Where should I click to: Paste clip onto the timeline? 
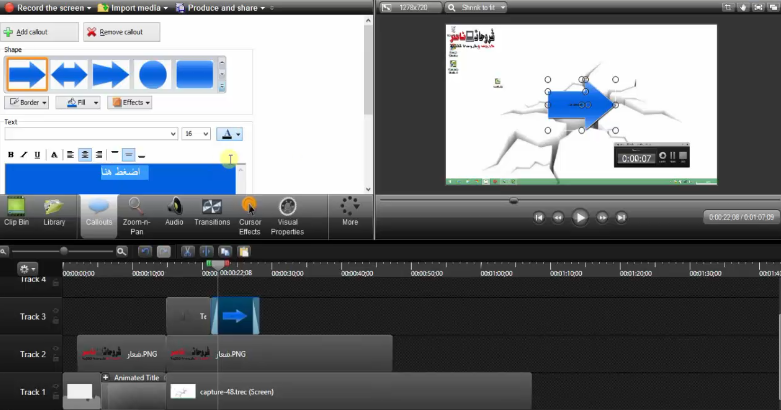pyautogui.click(x=244, y=252)
